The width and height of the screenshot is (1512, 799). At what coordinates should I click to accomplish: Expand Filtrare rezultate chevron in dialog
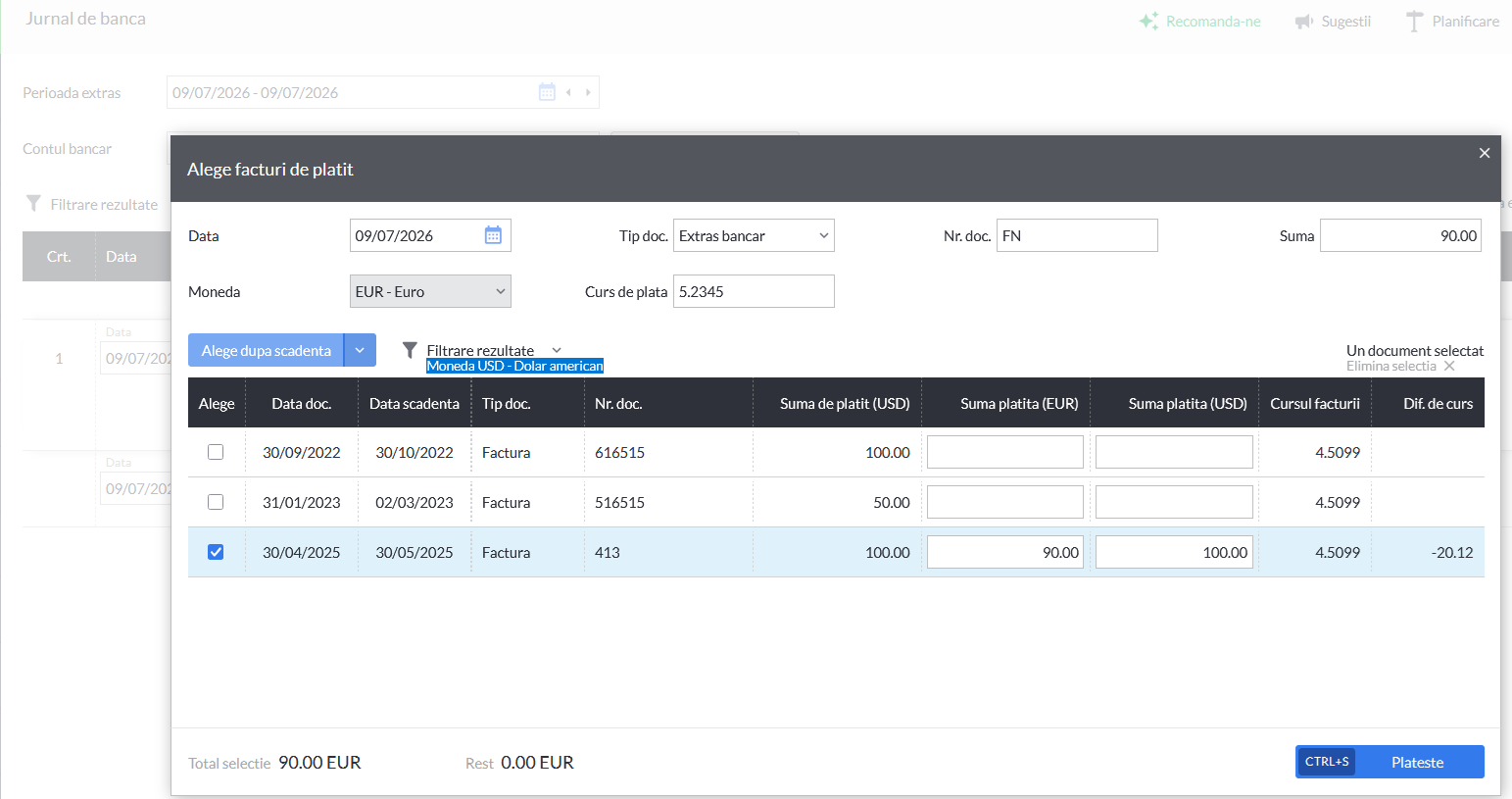pyautogui.click(x=557, y=350)
